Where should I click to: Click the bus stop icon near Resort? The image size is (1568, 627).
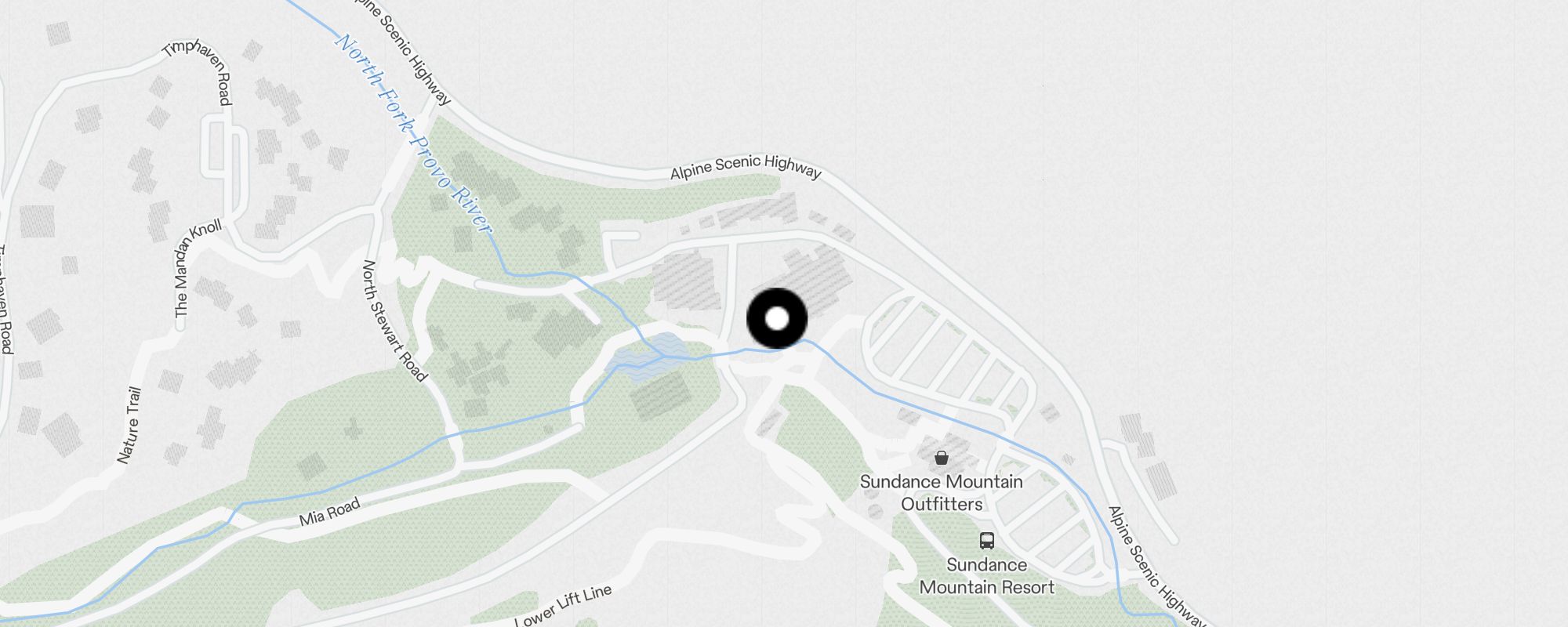(x=987, y=541)
